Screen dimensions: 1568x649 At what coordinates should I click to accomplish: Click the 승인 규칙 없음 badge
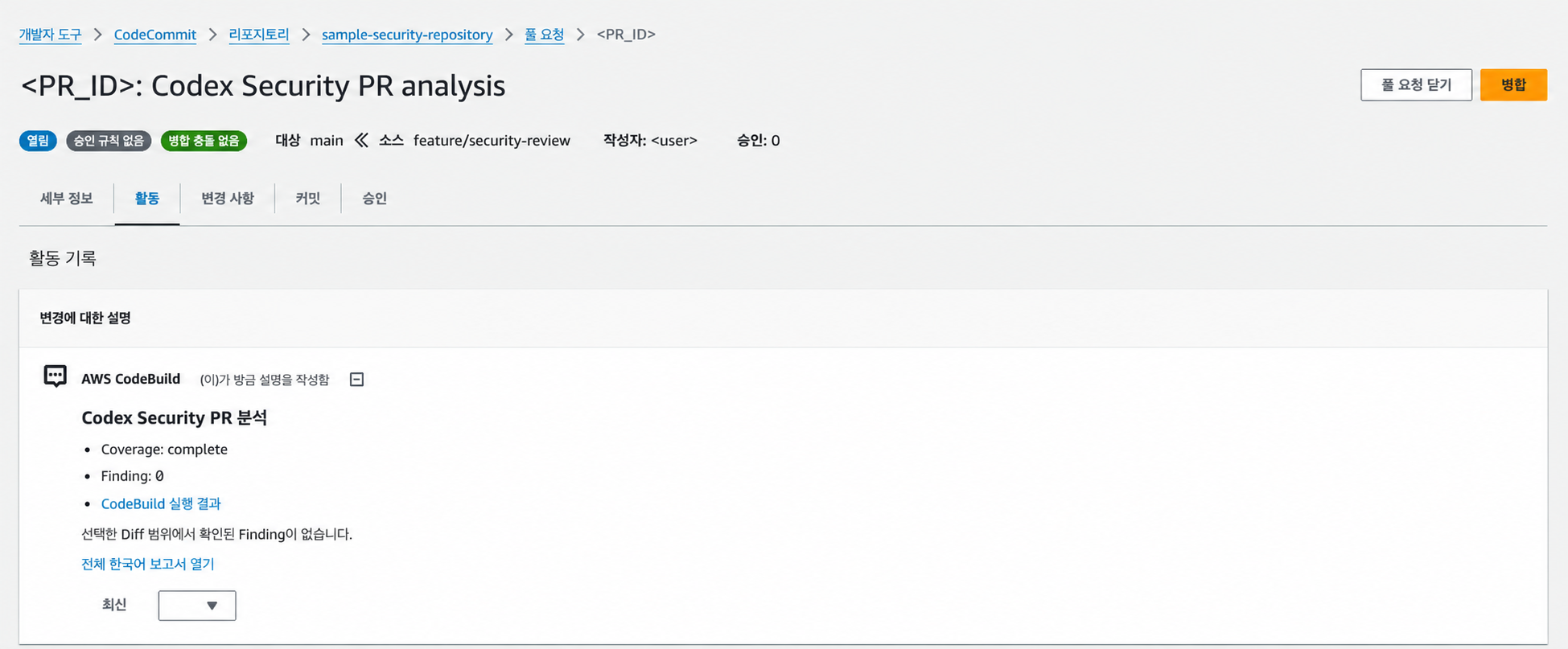point(109,141)
